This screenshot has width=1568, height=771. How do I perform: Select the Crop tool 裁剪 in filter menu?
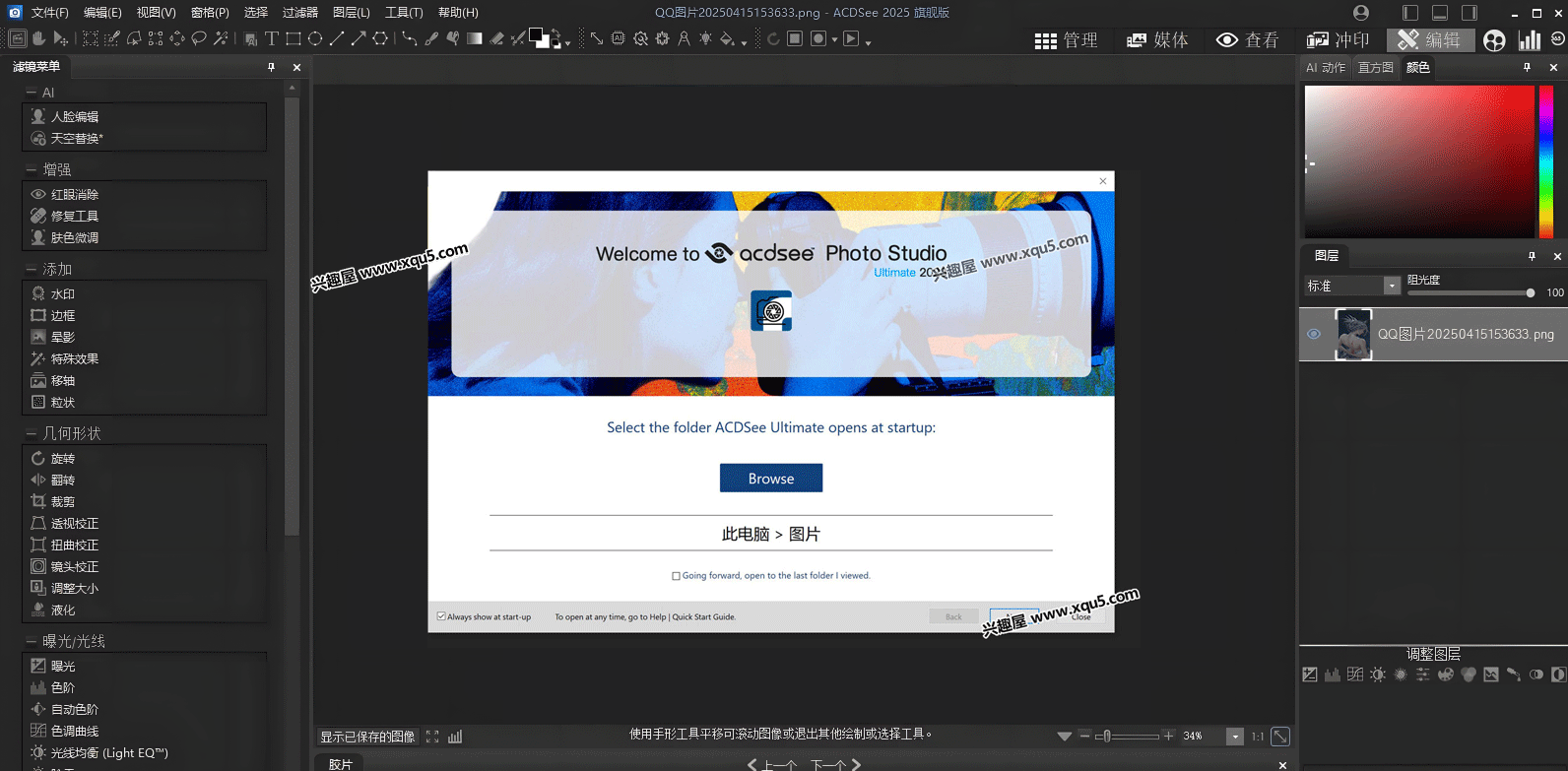tap(63, 501)
